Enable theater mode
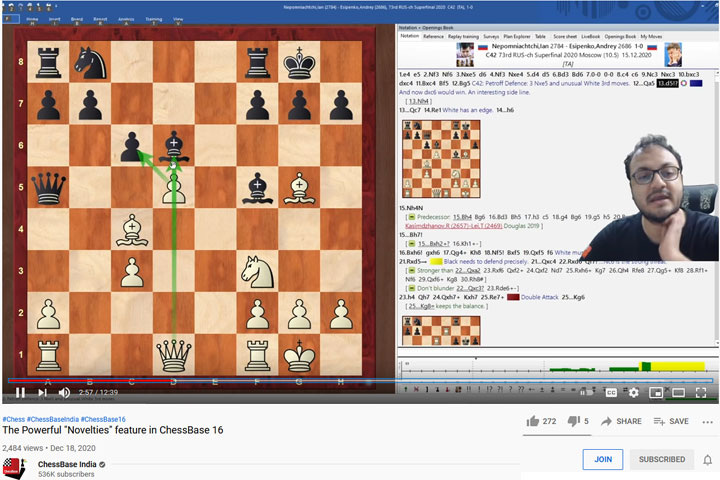Image resolution: width=720 pixels, height=480 pixels. coord(678,393)
